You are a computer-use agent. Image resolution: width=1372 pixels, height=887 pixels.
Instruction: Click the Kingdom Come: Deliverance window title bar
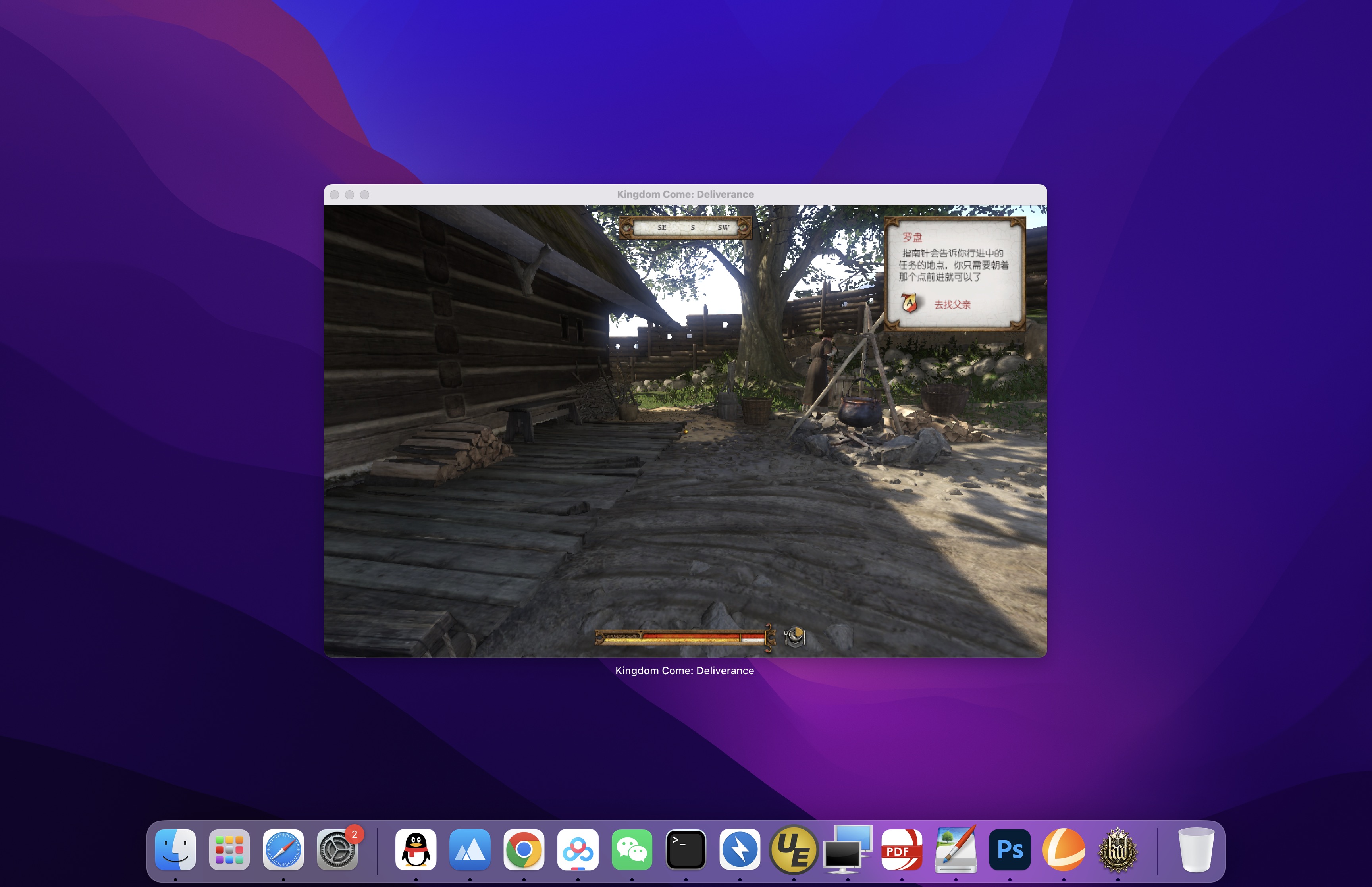coord(685,195)
